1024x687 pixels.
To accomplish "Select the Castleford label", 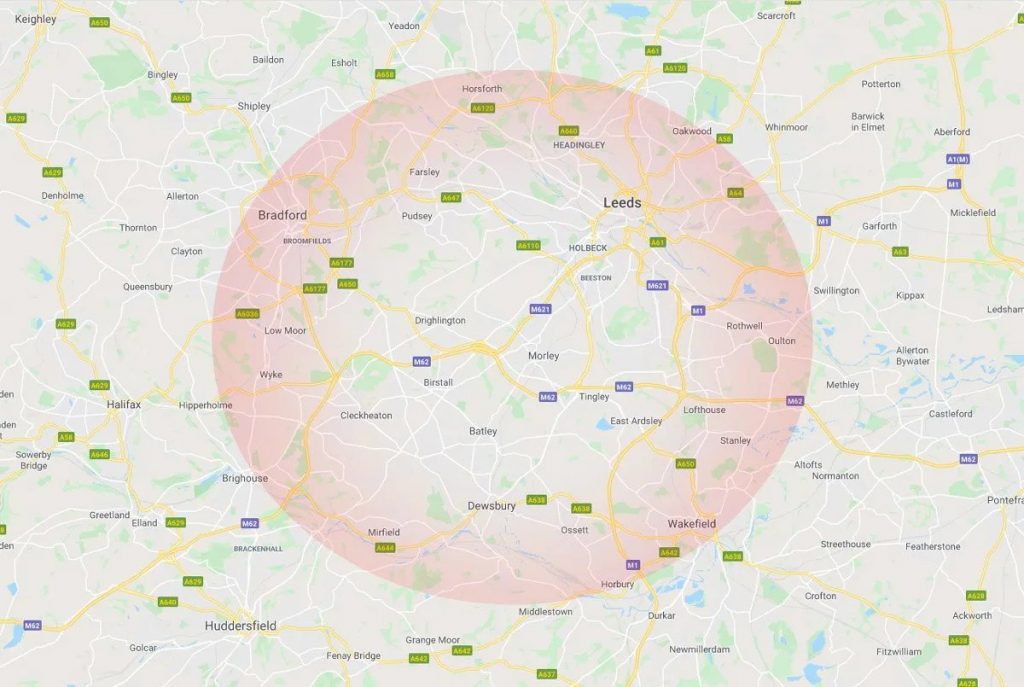I will pyautogui.click(x=951, y=413).
